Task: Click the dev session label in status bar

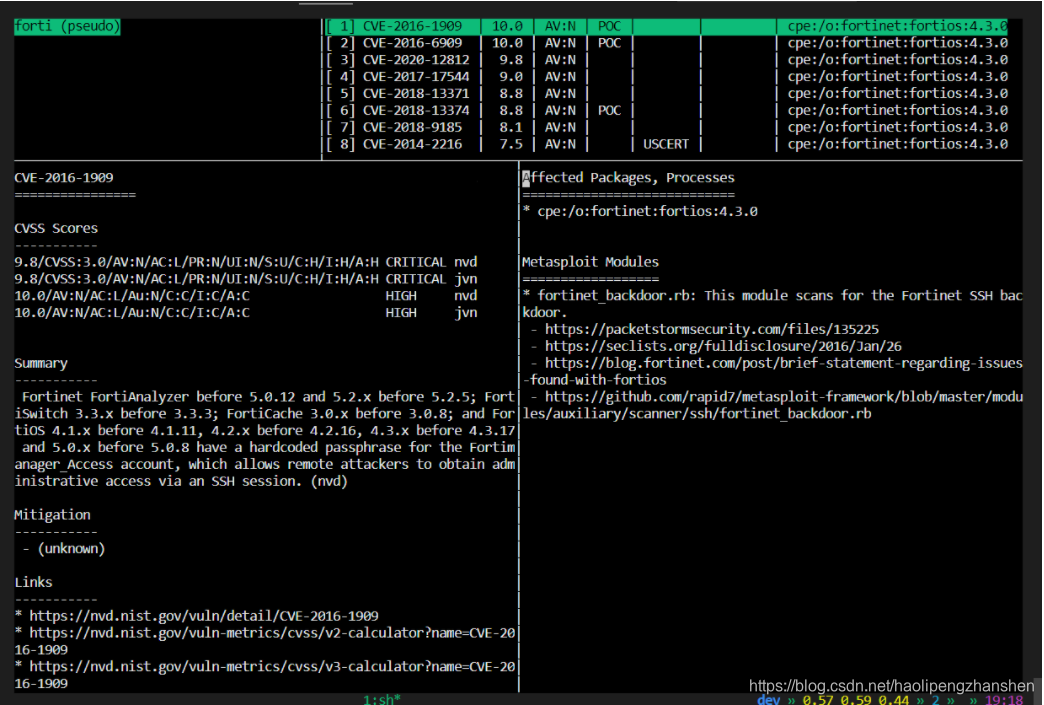Action: point(768,699)
